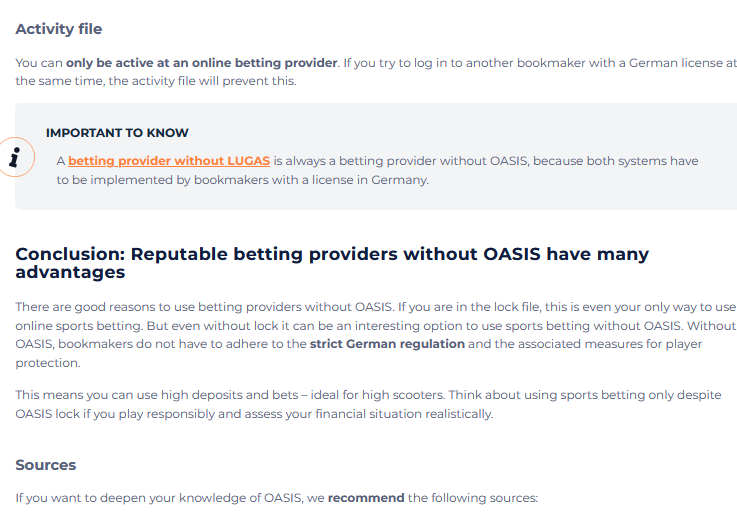Image resolution: width=737 pixels, height=517 pixels.
Task: Click the bold word 'recommend'
Action: click(x=366, y=498)
